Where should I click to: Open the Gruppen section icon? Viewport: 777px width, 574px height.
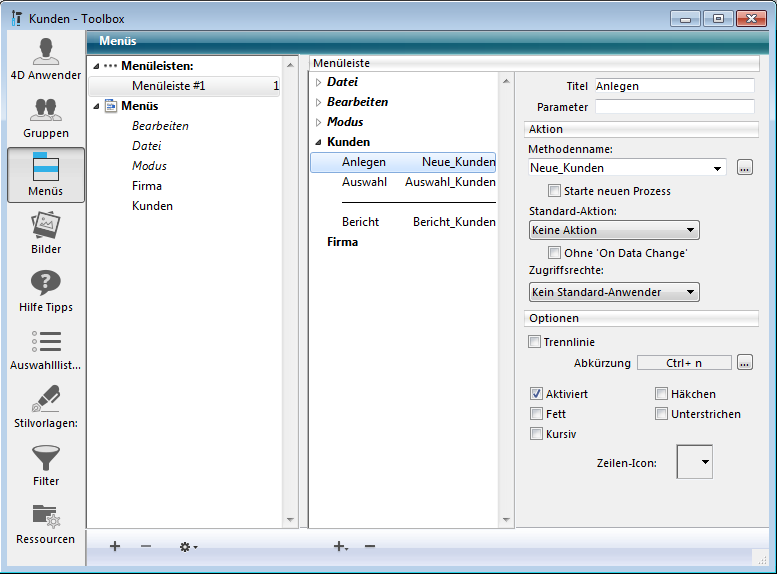(45, 117)
